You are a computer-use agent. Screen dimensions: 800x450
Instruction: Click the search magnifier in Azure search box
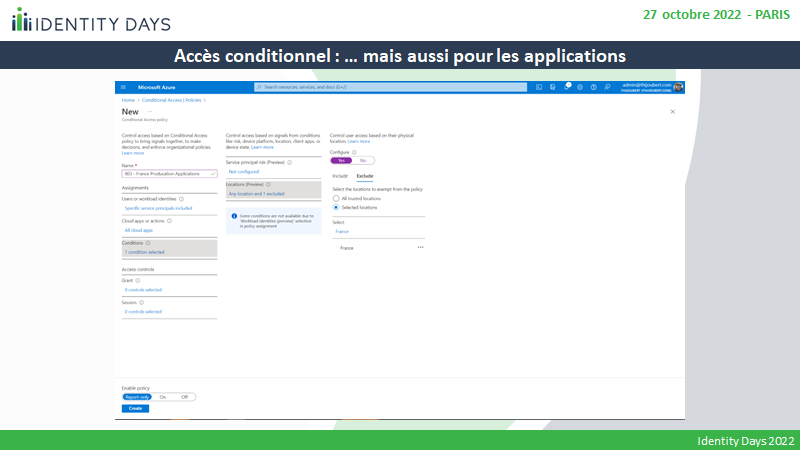pos(259,87)
